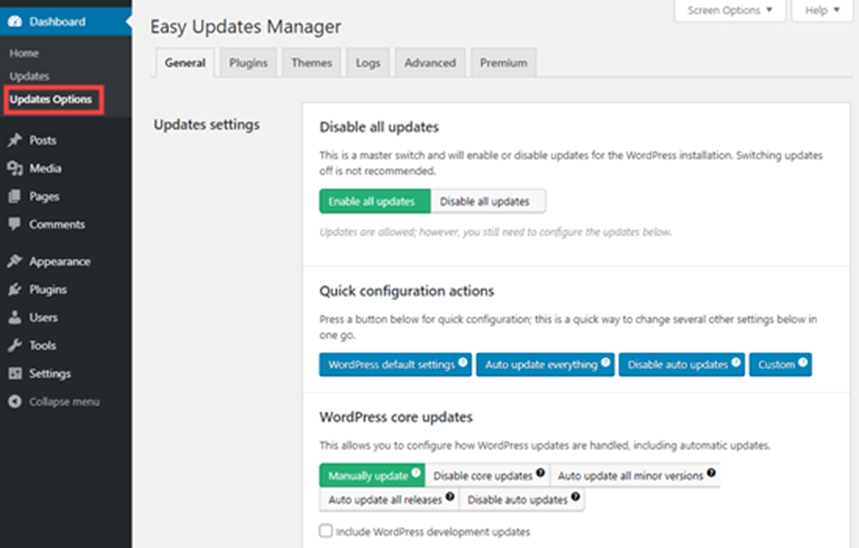The height and width of the screenshot is (548, 859).
Task: Click the Appearance paintbrush icon
Action: 15,261
